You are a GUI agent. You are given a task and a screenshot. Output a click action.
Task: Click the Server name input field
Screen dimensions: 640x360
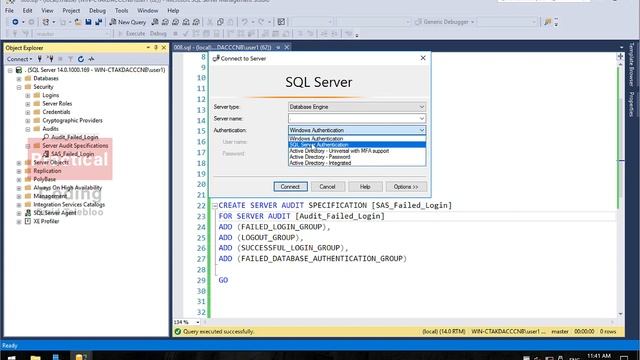click(x=353, y=118)
